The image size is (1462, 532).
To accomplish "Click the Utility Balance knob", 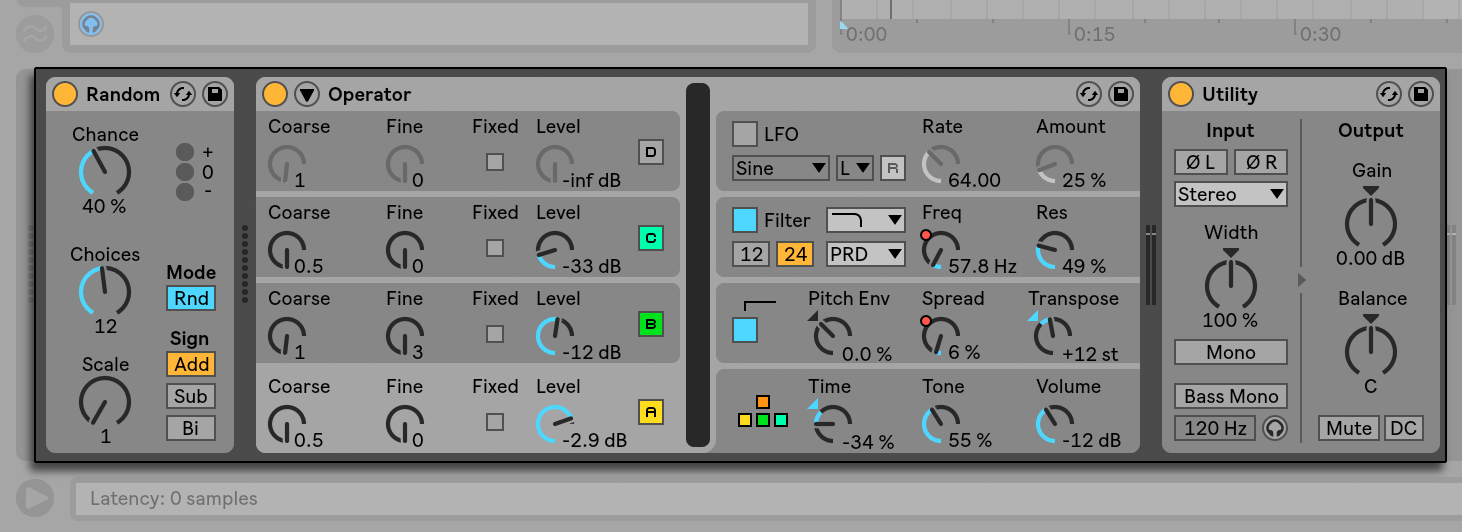I will [x=1371, y=349].
